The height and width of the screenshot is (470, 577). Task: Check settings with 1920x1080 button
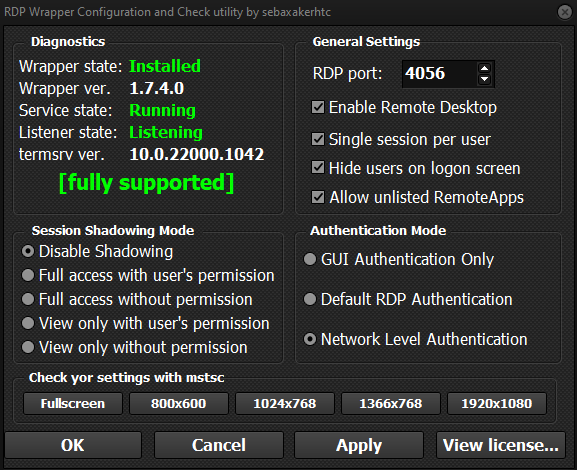pyautogui.click(x=497, y=403)
